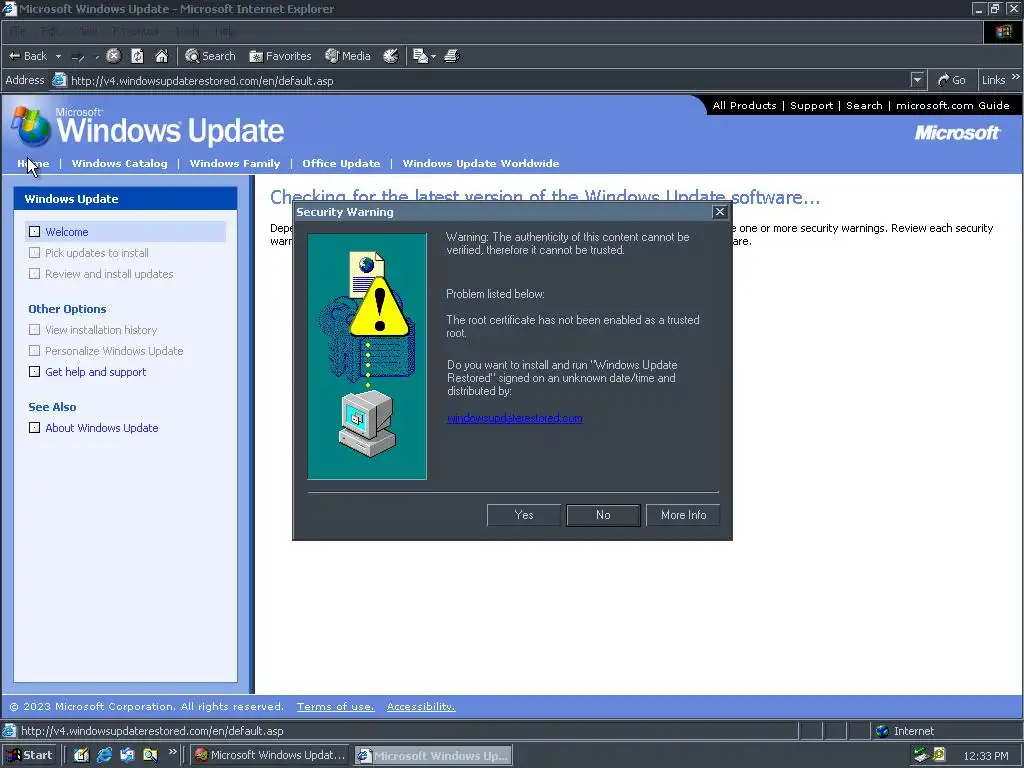The height and width of the screenshot is (768, 1024).
Task: Click the Microsoft logo in the banner
Action: pos(957,133)
